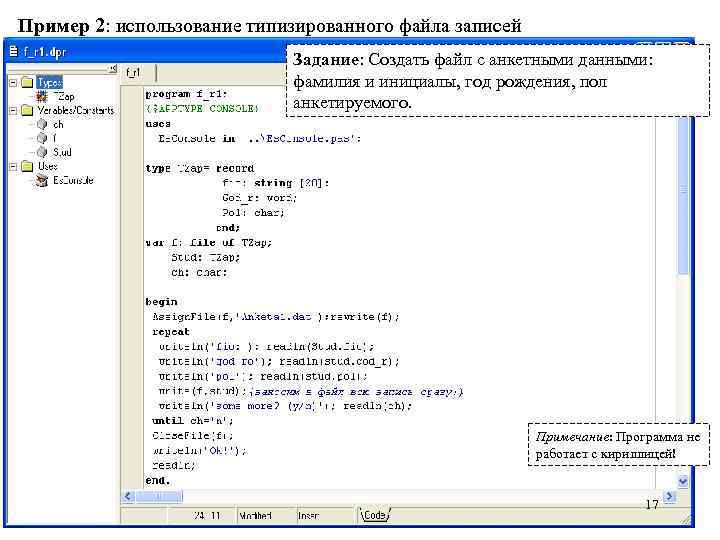Click the 'type TZap= record' line
The height and width of the screenshot is (540, 720).
(200, 169)
